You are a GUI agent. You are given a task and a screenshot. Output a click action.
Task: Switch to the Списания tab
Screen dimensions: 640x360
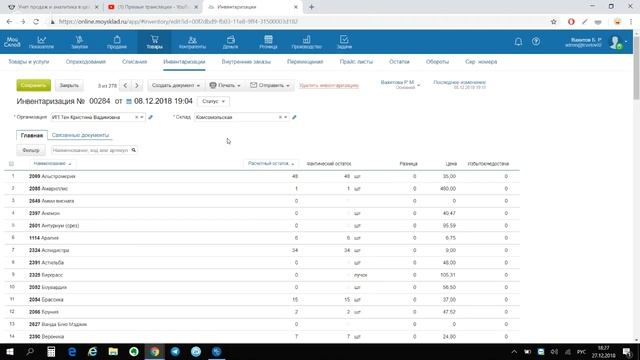click(134, 62)
